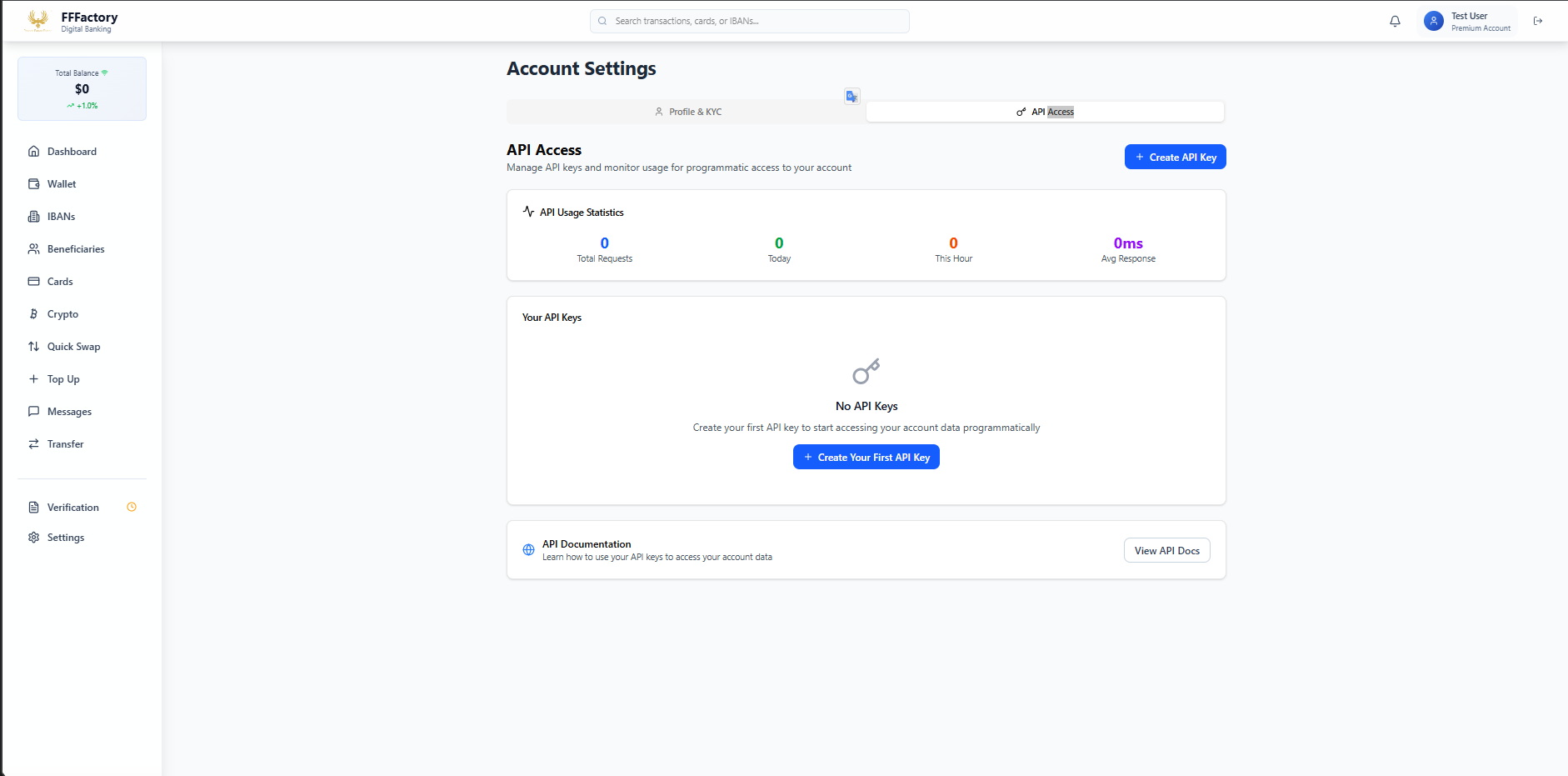Open the Wallet page
The height and width of the screenshot is (776, 1568).
click(x=62, y=184)
